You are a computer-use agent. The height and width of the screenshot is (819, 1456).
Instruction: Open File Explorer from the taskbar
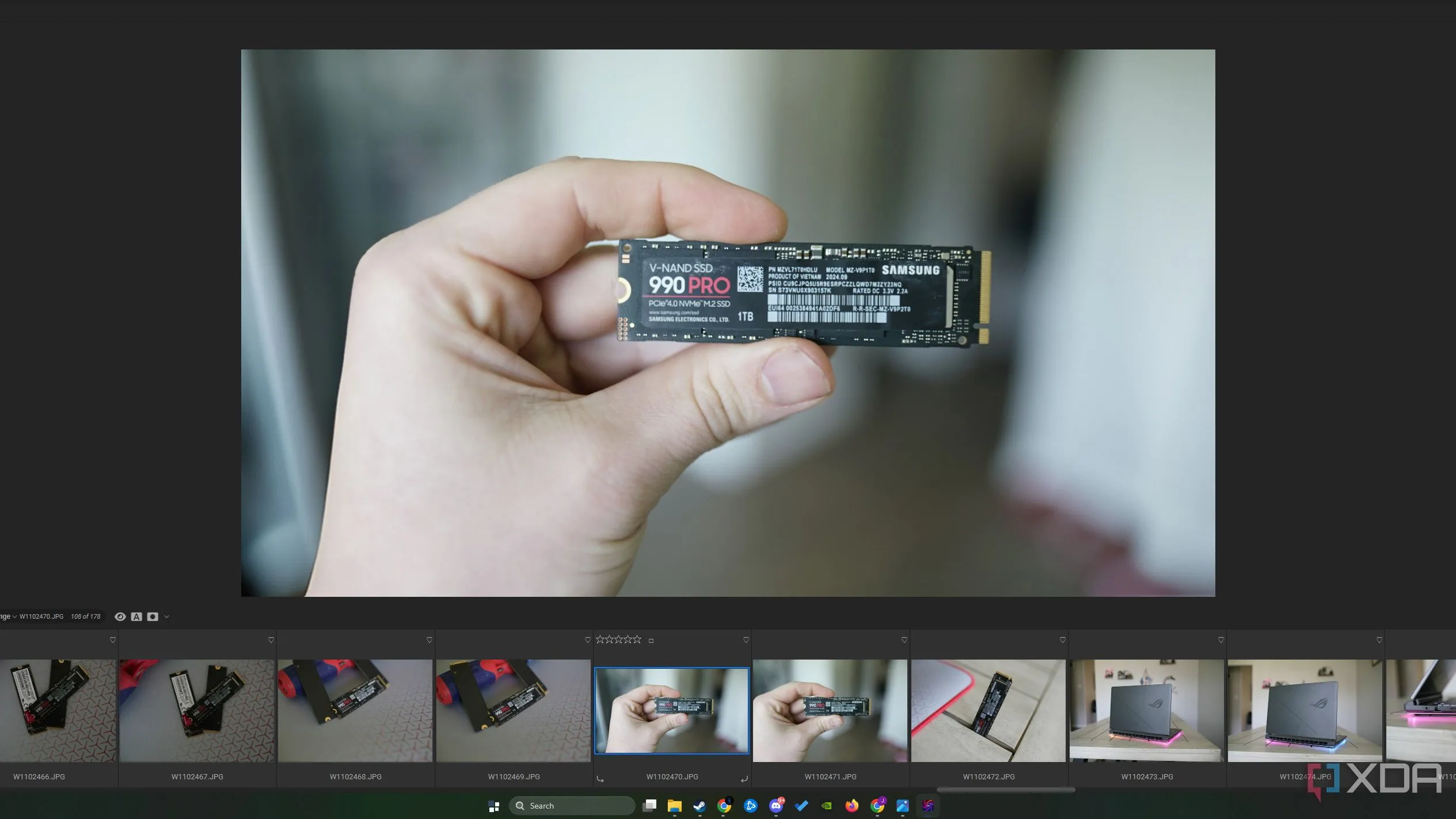pyautogui.click(x=675, y=806)
